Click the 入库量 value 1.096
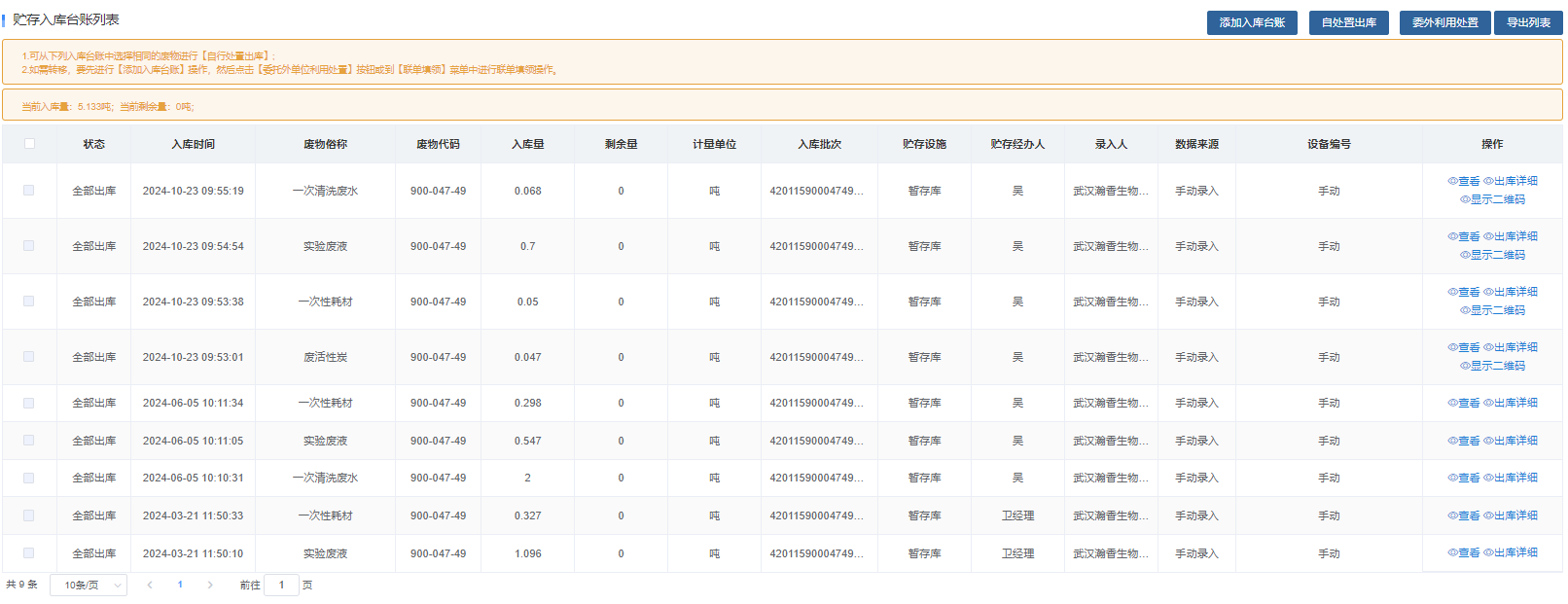This screenshot has width=1568, height=604. coord(527,553)
